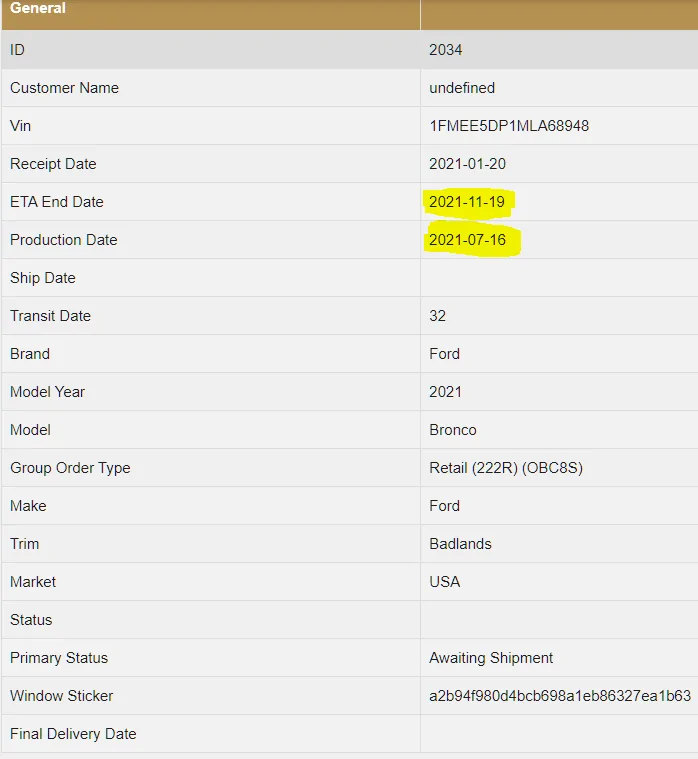Click the Trim value Badlands

(x=460, y=544)
